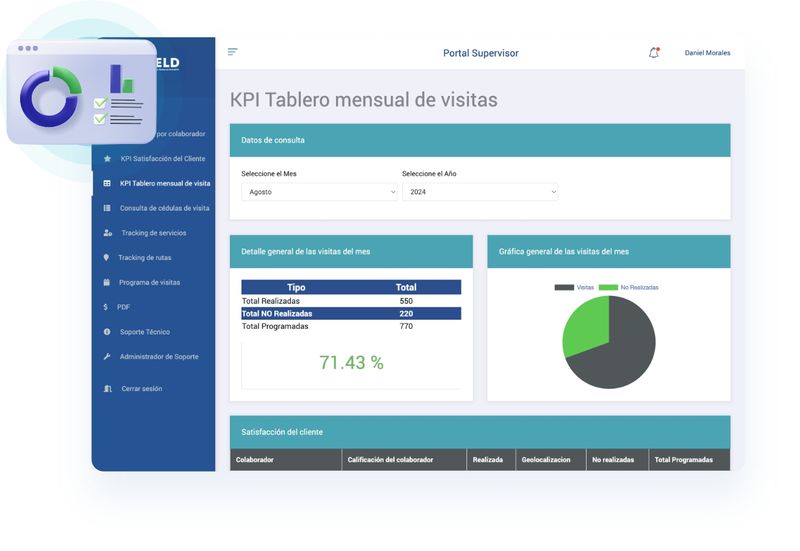Open the notifications bell
Image resolution: width=800 pixels, height=551 pixels.
click(654, 53)
